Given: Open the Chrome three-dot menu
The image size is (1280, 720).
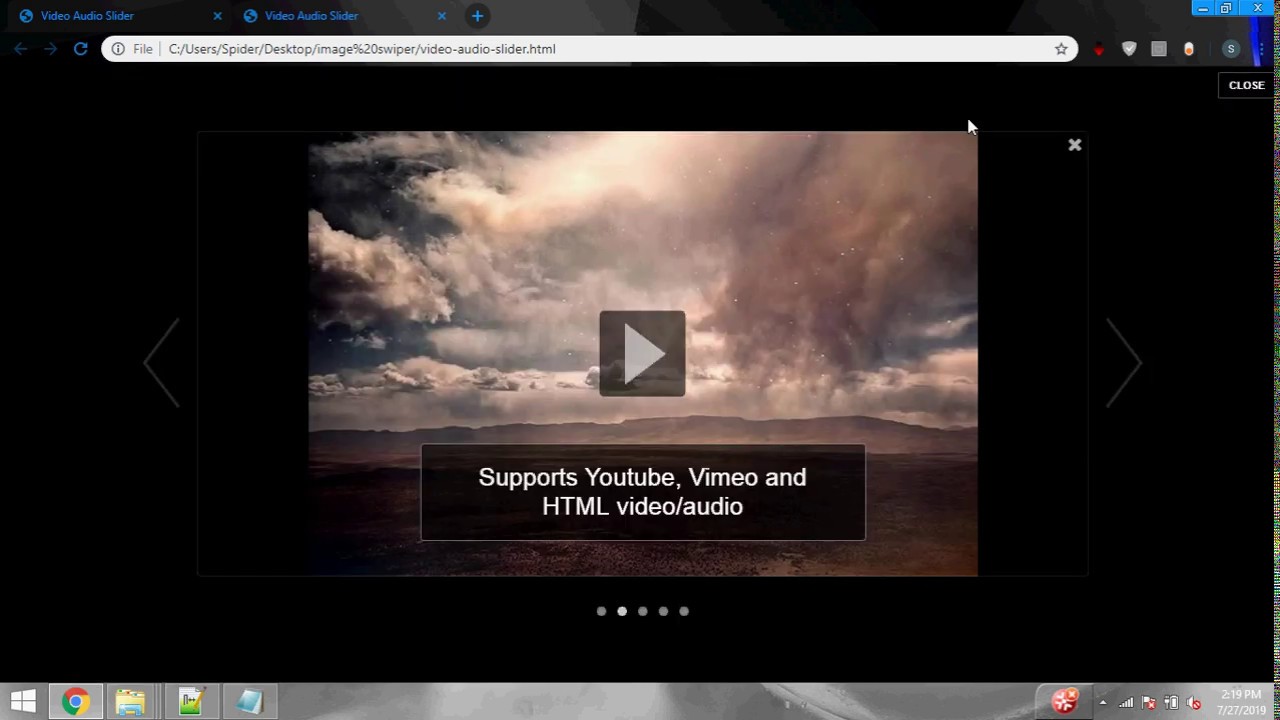Looking at the screenshot, I should point(1262,49).
